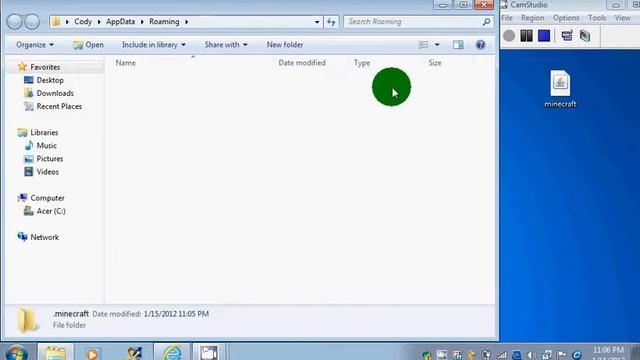The height and width of the screenshot is (360, 640).
Task: Open the CamStudio Options menu
Action: click(566, 18)
